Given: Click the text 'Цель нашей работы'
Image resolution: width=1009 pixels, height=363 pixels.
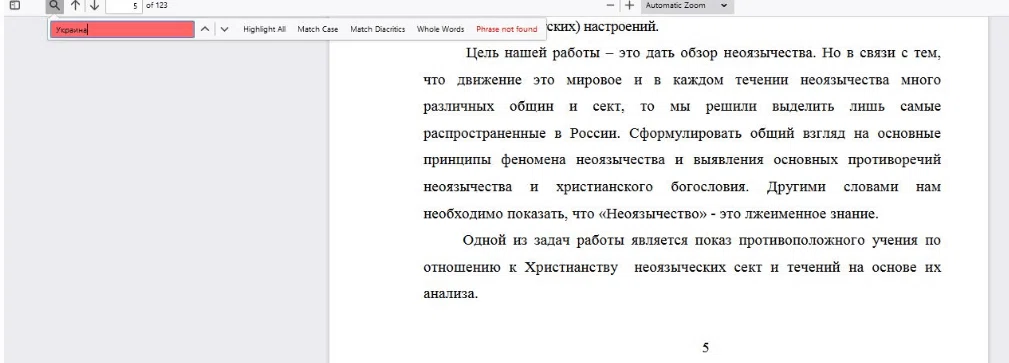Looking at the screenshot, I should 533,53.
